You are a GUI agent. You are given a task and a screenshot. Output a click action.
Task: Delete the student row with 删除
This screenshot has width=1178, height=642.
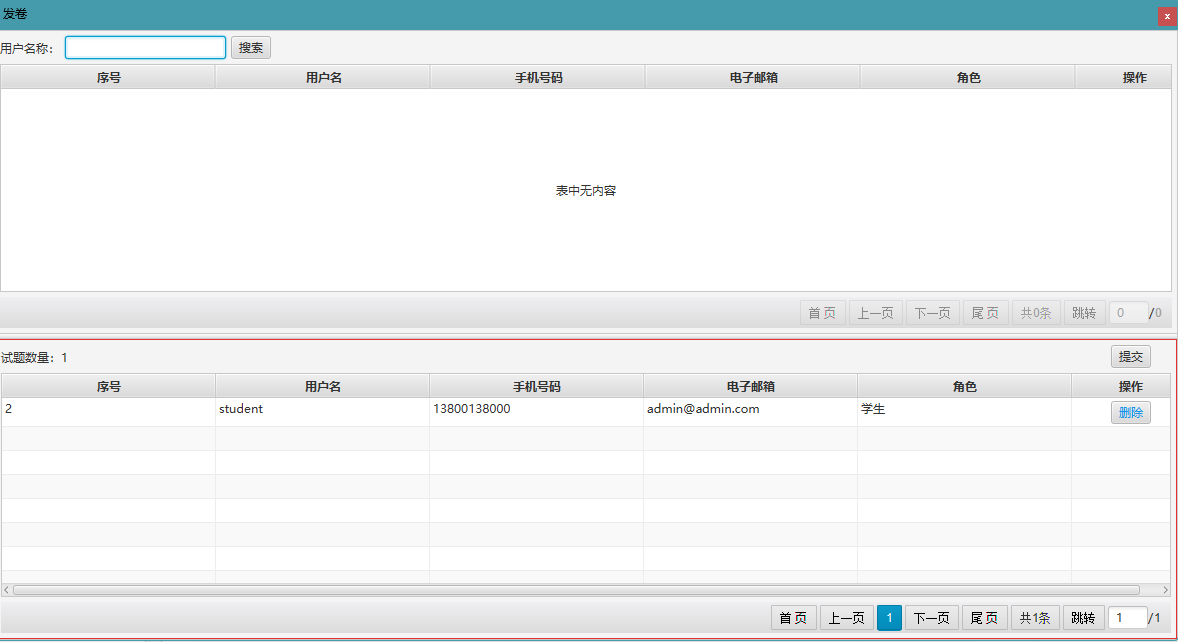(x=1130, y=412)
